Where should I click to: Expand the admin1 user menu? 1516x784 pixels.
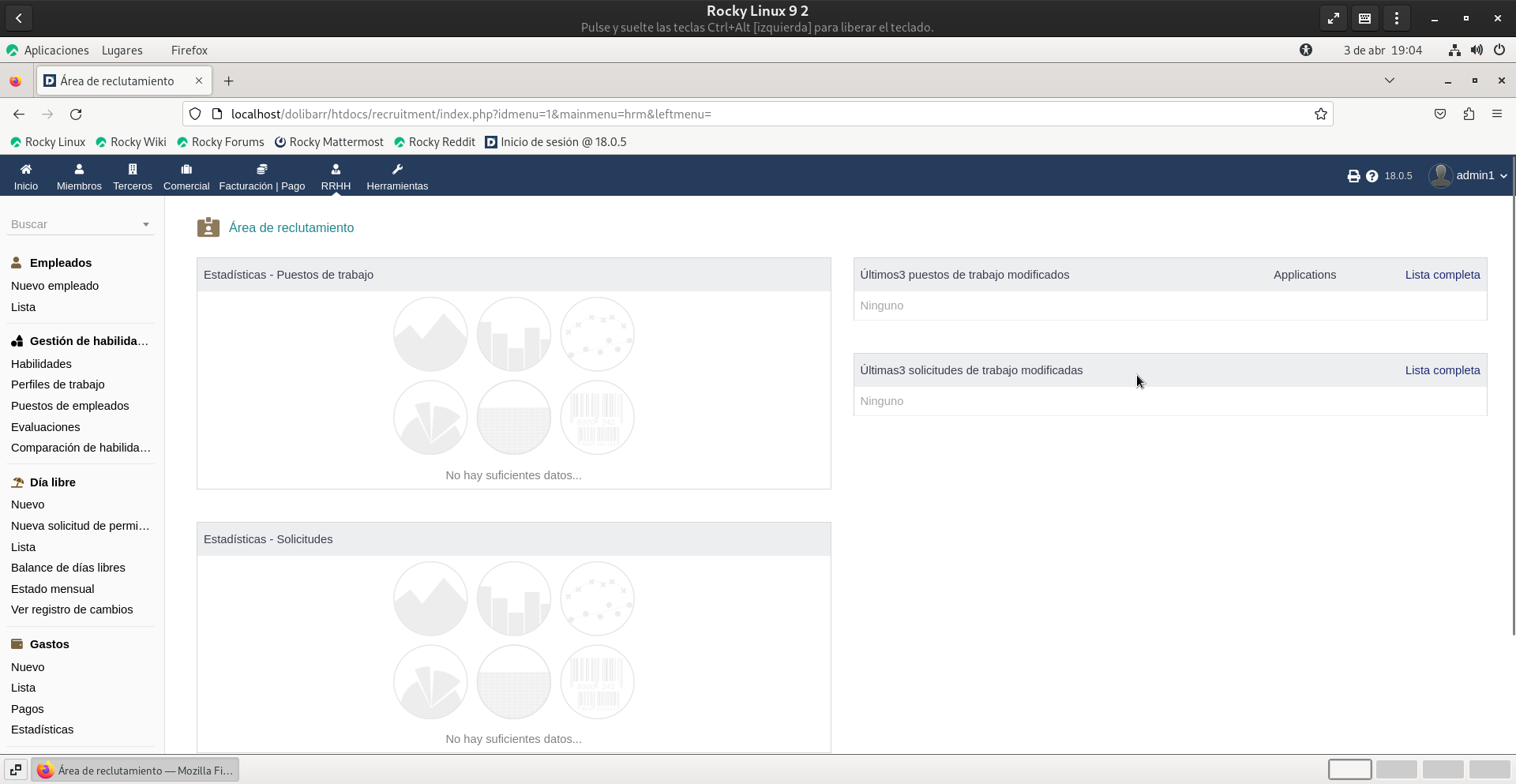tap(1469, 175)
